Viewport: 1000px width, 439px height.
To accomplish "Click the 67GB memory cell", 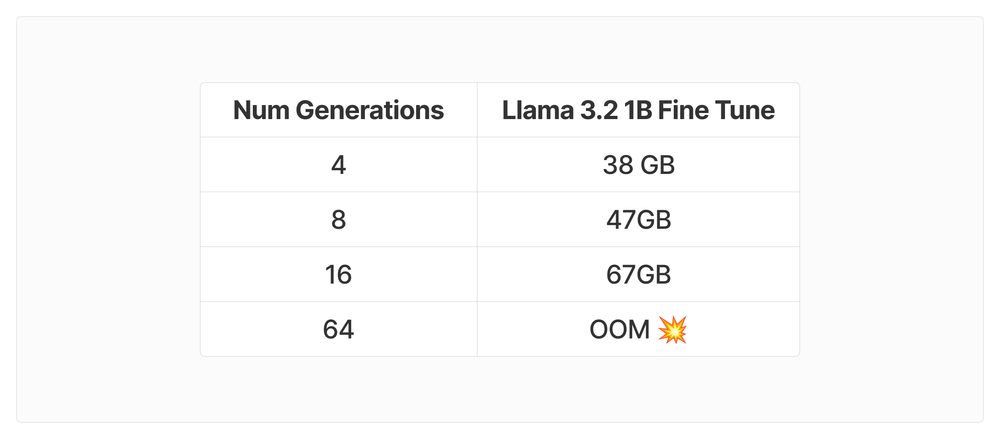I will click(638, 274).
